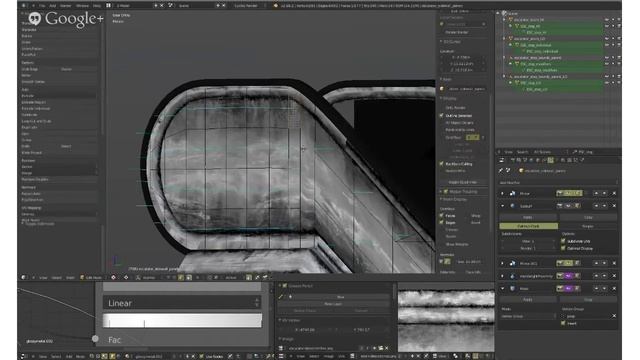The height and width of the screenshot is (360, 640).
Task: Open Cycles Render engine dropdown
Action: point(248,6)
